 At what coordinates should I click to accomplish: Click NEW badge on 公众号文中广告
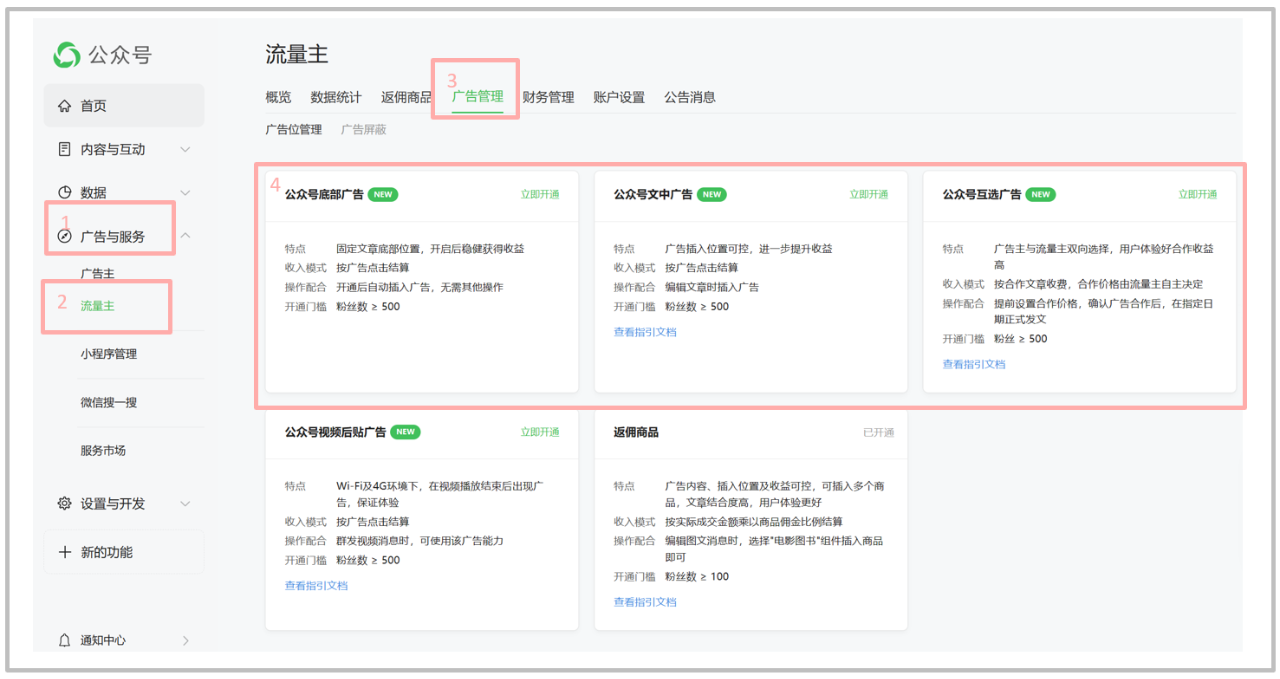point(712,195)
